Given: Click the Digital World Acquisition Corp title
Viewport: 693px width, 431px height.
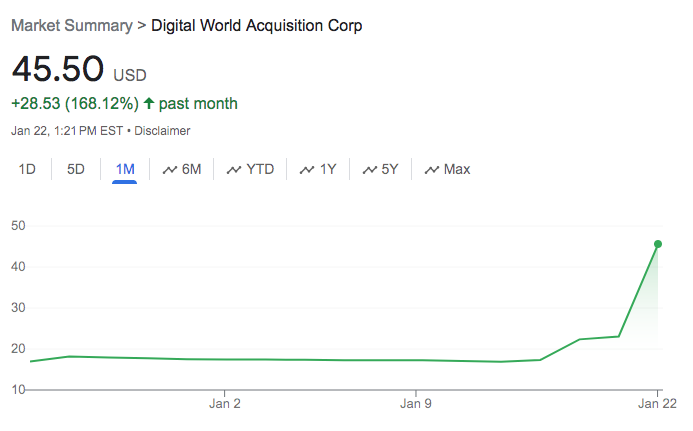Looking at the screenshot, I should (256, 25).
